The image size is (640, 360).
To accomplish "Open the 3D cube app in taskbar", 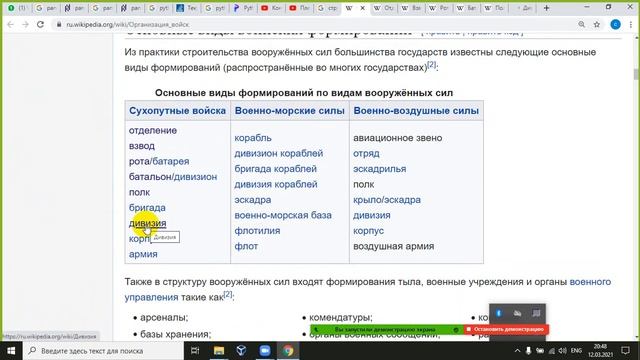I will (241, 351).
